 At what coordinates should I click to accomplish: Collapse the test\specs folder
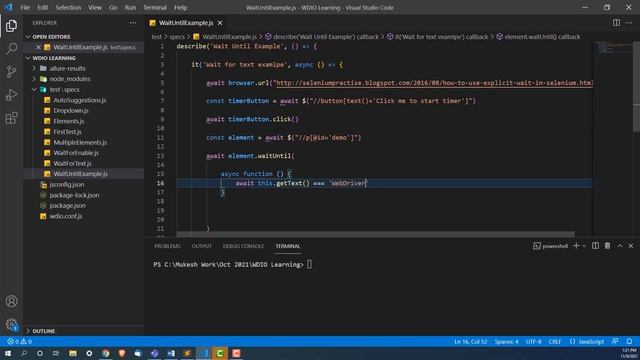click(64, 89)
